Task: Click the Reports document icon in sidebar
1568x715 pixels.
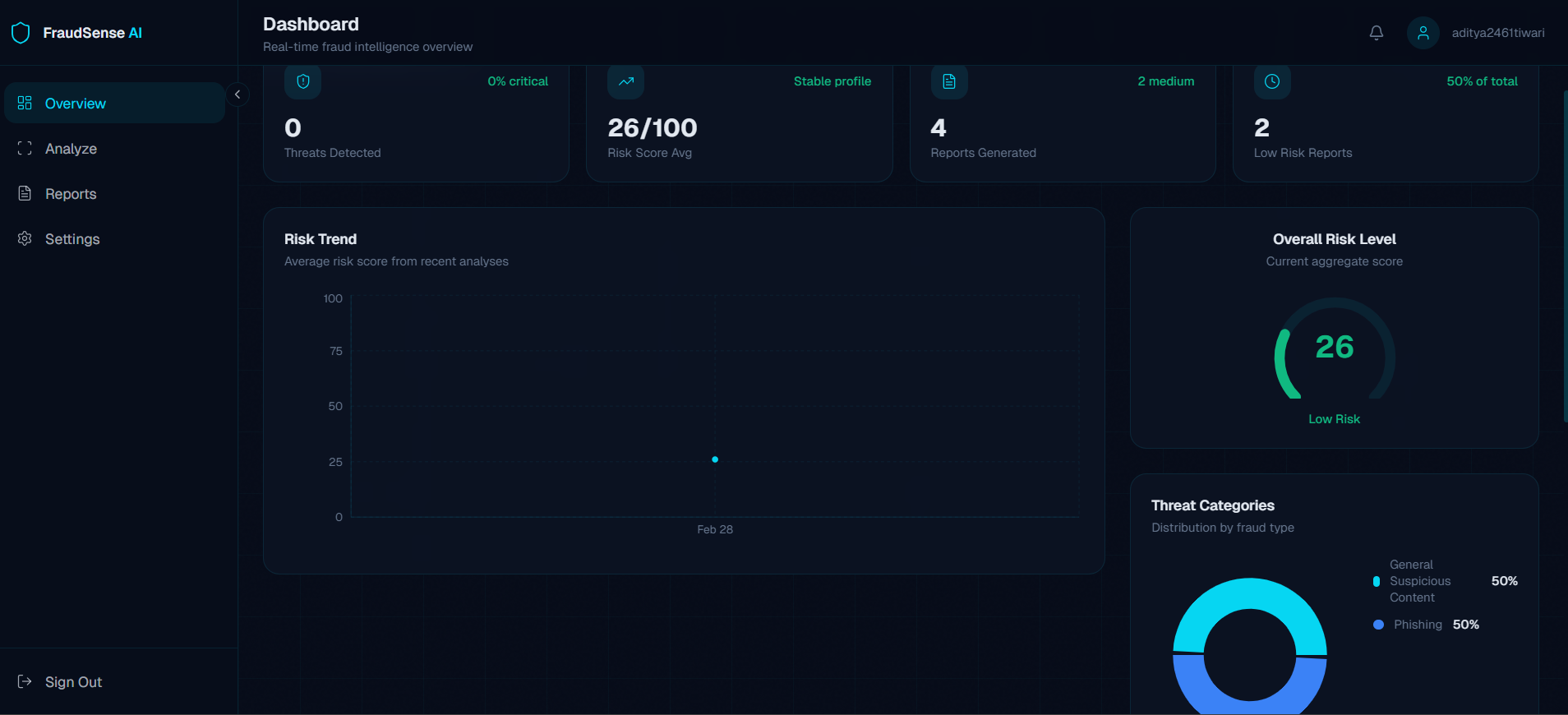Action: (x=25, y=193)
